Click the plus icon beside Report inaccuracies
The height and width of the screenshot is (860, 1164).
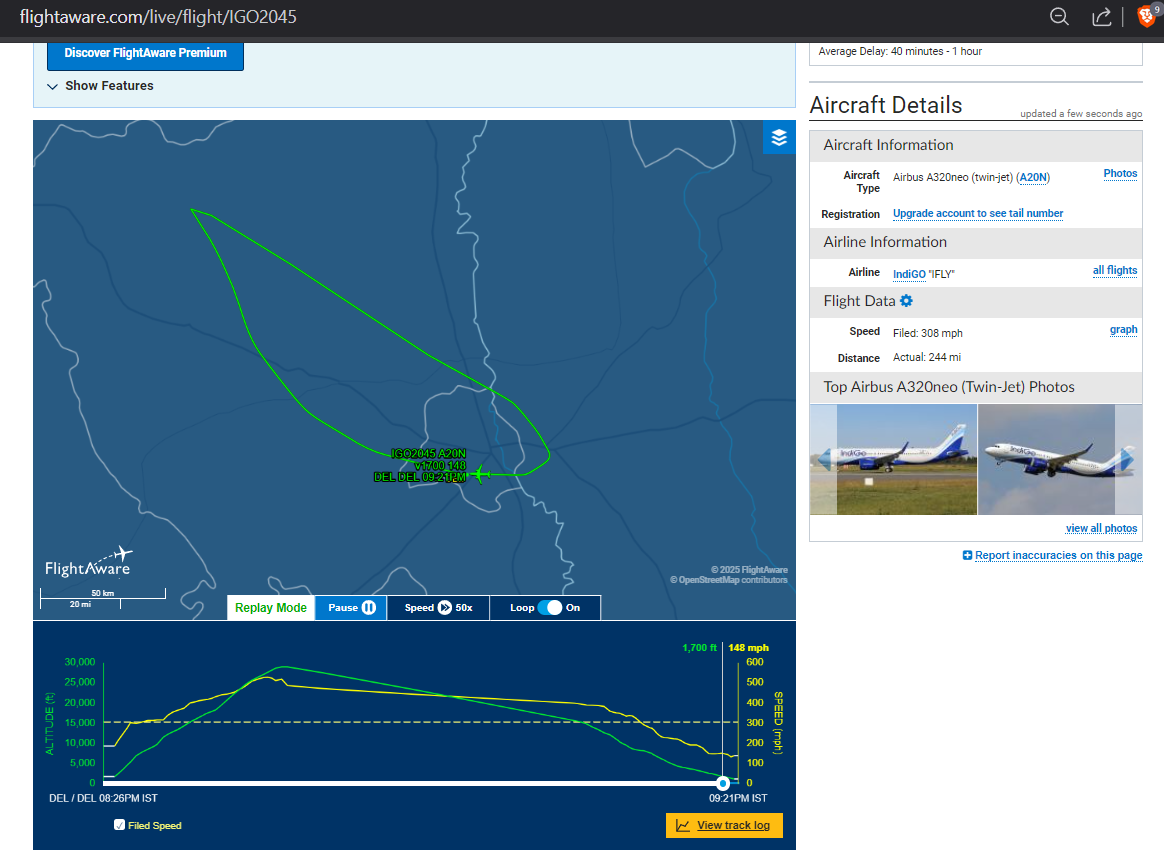(967, 556)
